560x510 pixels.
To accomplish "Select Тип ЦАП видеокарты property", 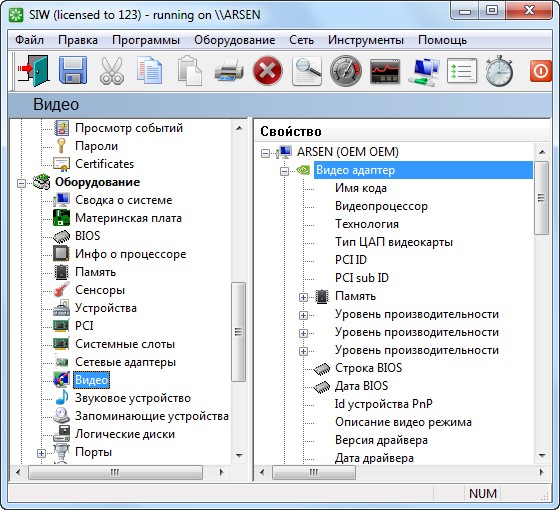I will coord(394,242).
